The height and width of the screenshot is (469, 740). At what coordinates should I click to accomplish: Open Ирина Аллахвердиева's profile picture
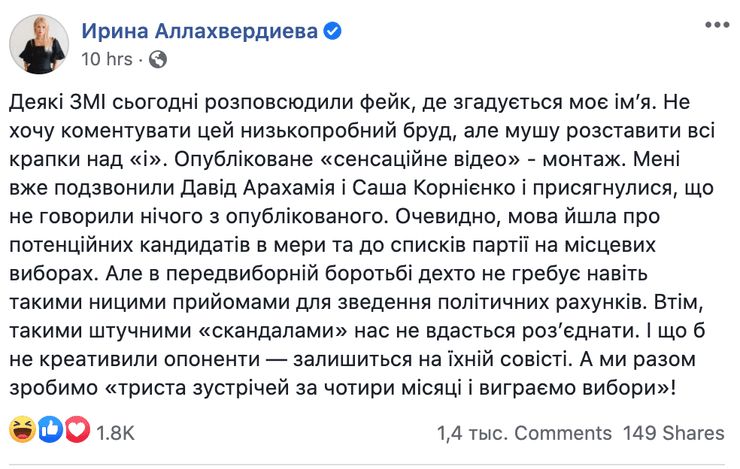pyautogui.click(x=37, y=43)
